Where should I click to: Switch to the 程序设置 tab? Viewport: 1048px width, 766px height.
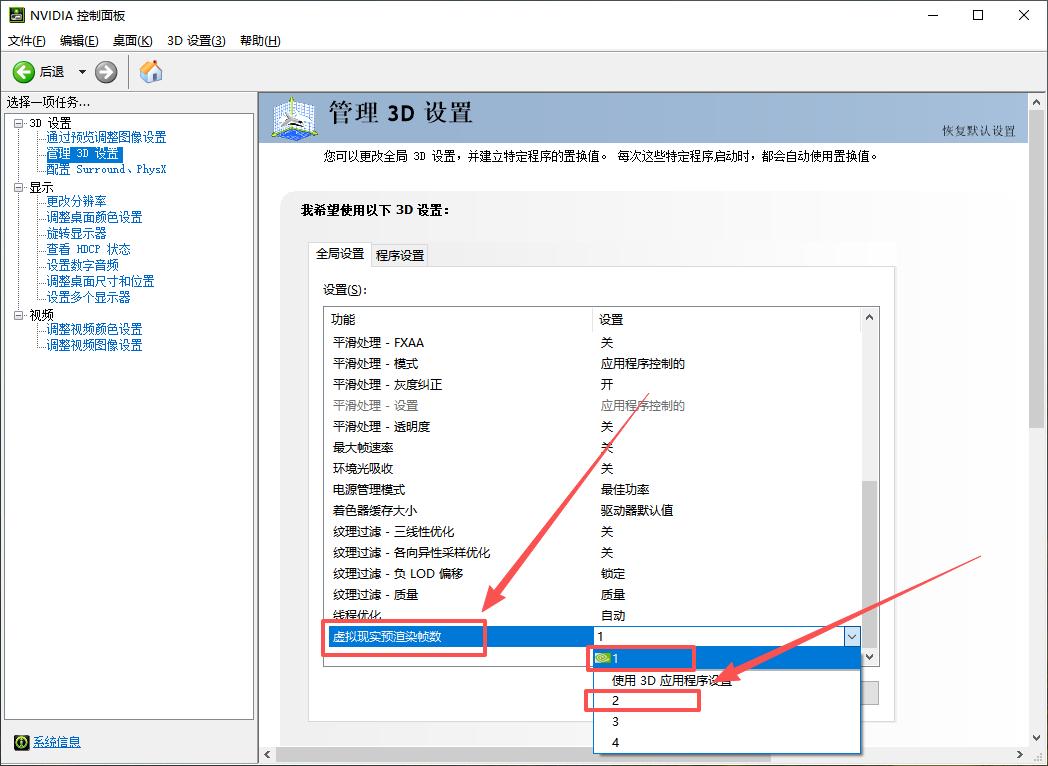click(x=400, y=255)
